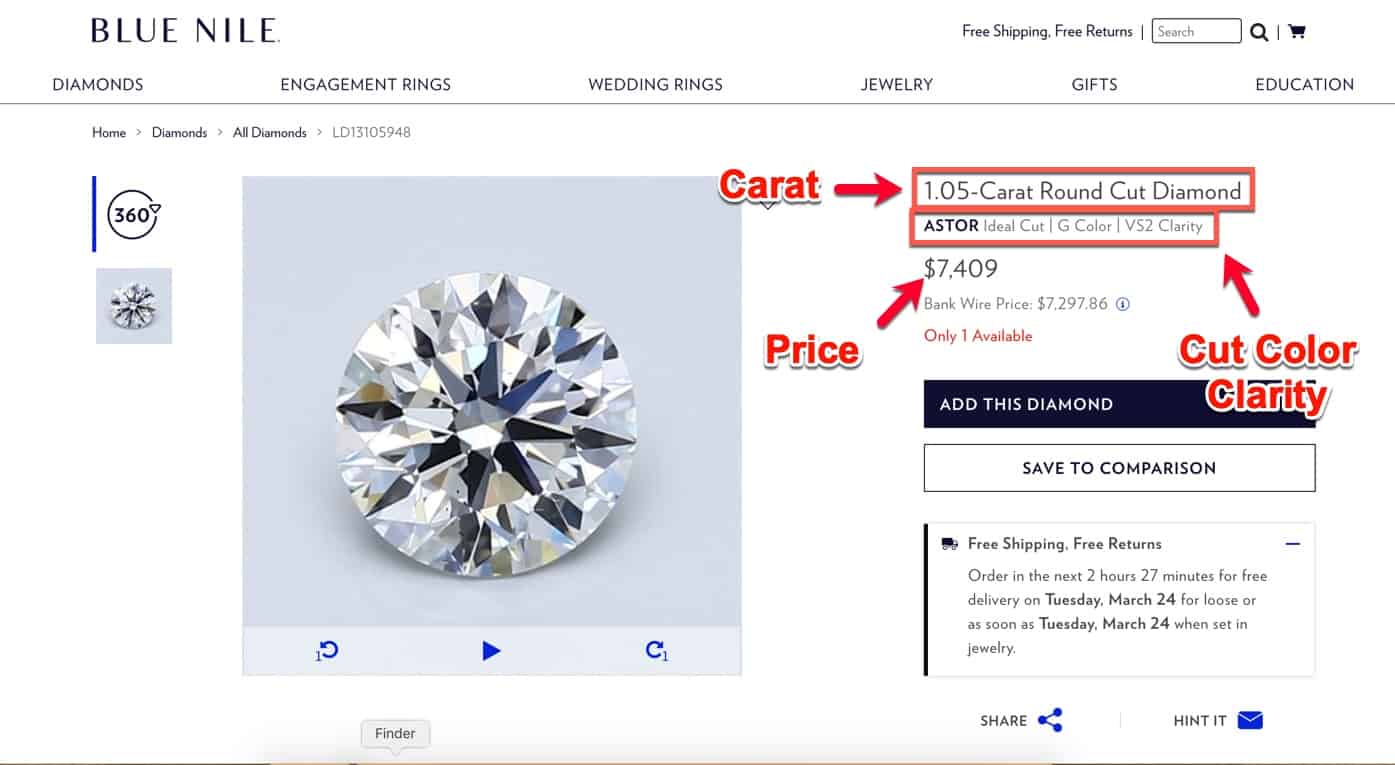The height and width of the screenshot is (765, 1395).
Task: Rotate the diamond view counterclockwise
Action: 326,650
